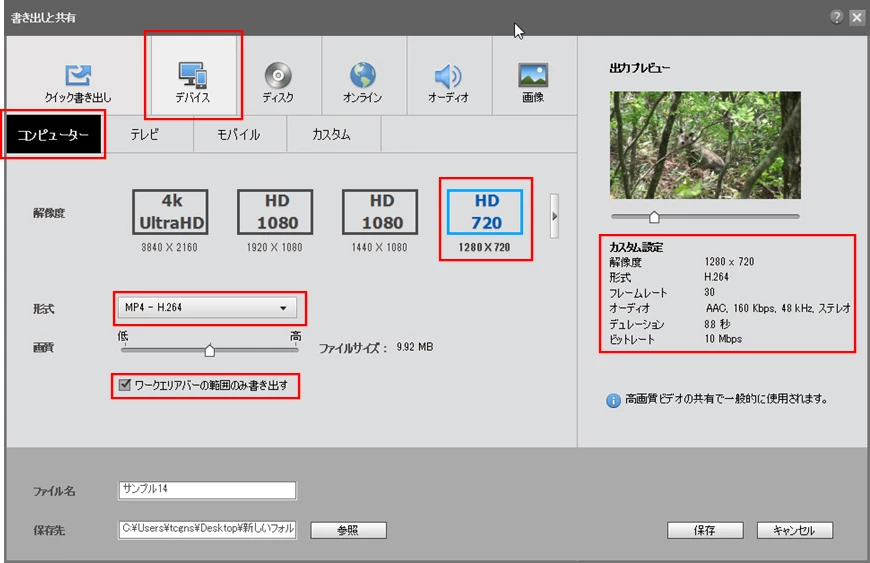Click the キャンセル button
The image size is (870, 563).
coord(795,530)
